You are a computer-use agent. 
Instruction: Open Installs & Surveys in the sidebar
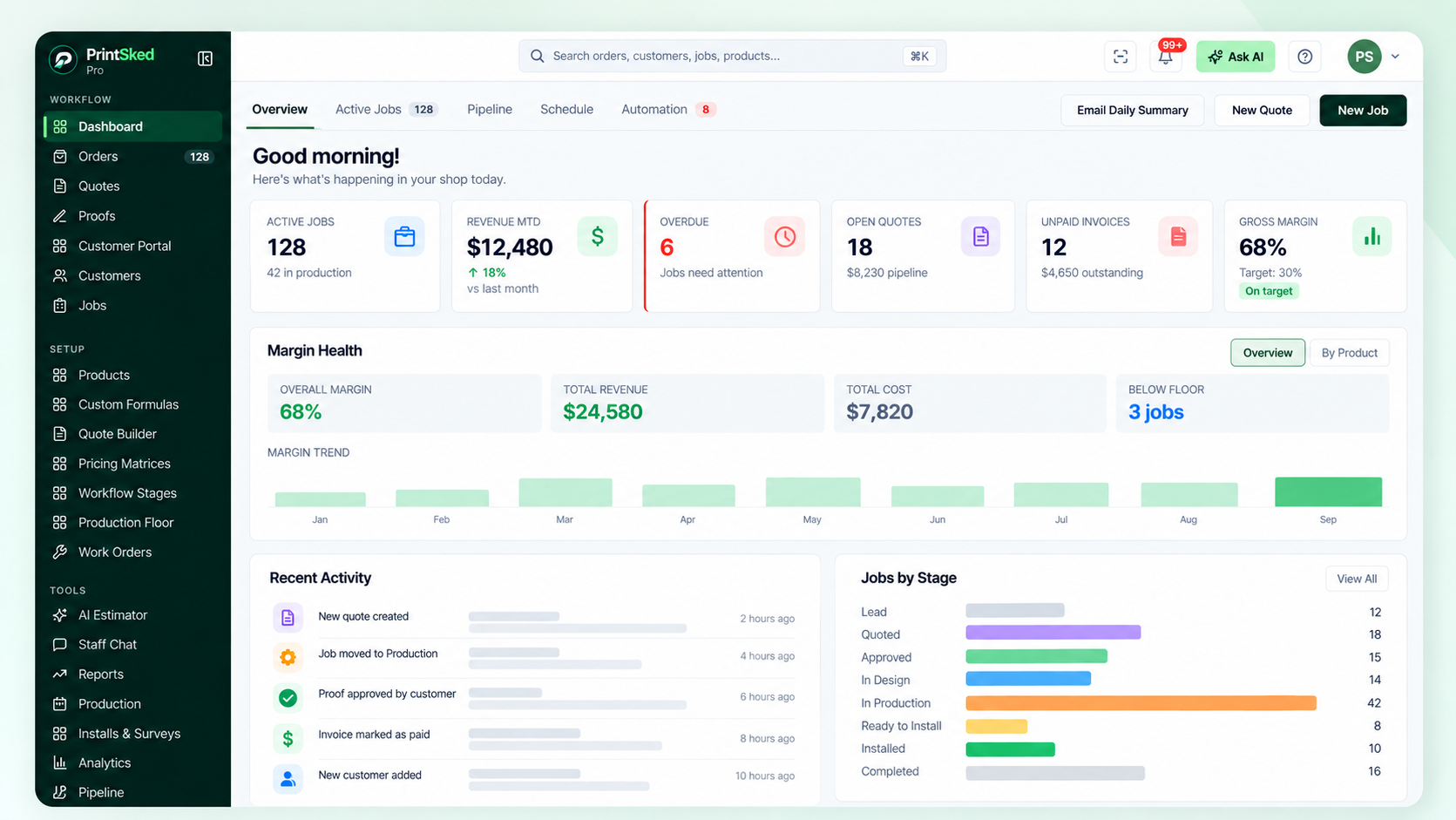point(132,734)
